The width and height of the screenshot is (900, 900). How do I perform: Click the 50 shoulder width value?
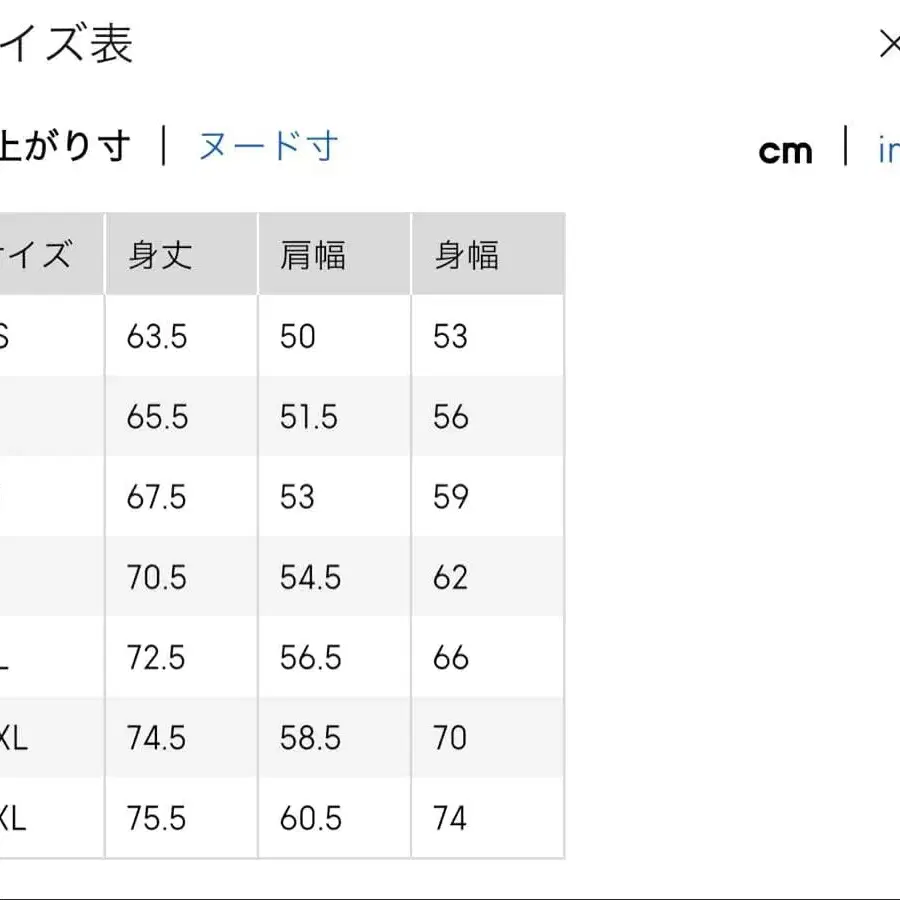[295, 336]
